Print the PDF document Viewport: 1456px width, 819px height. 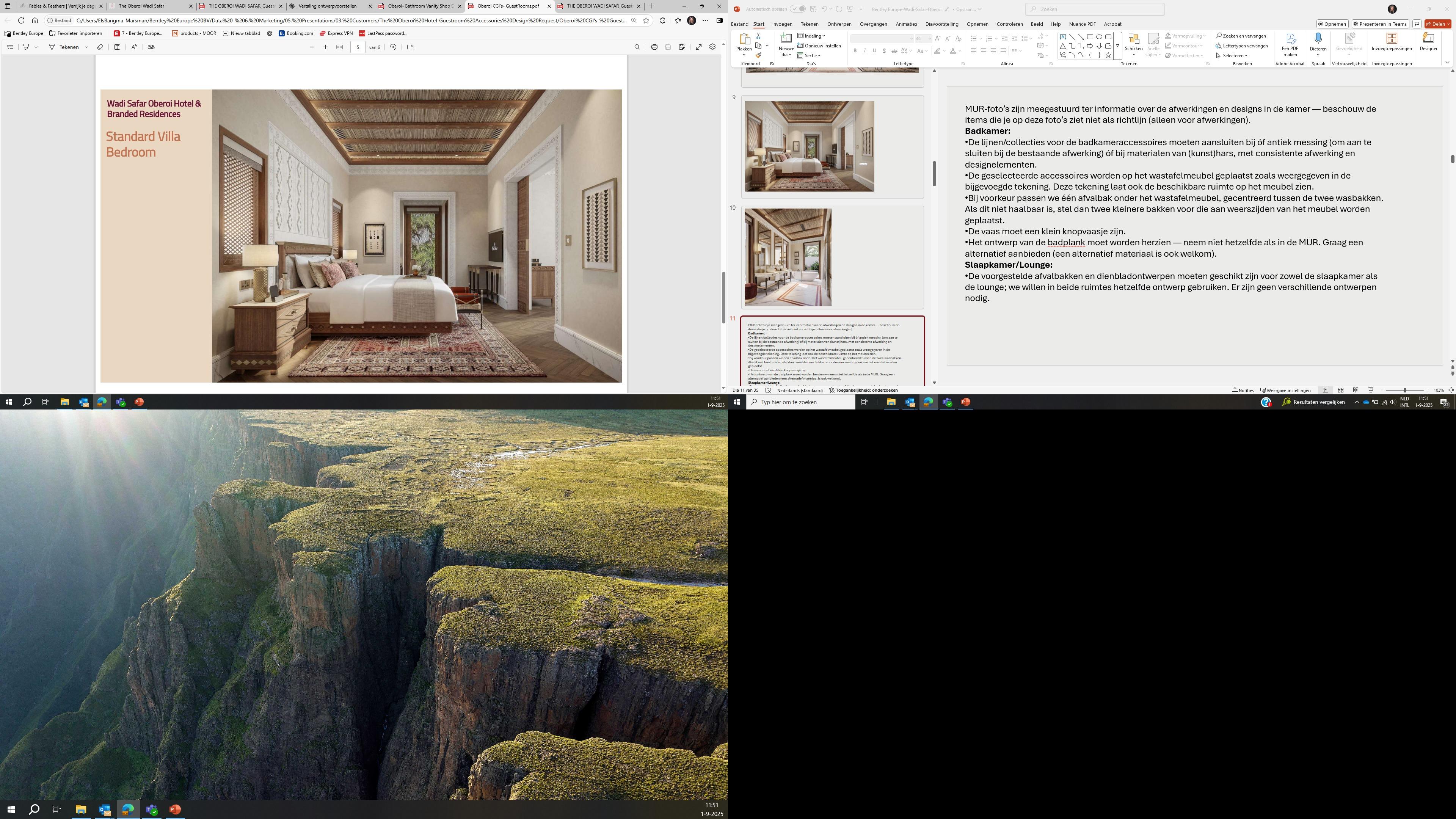[x=654, y=47]
